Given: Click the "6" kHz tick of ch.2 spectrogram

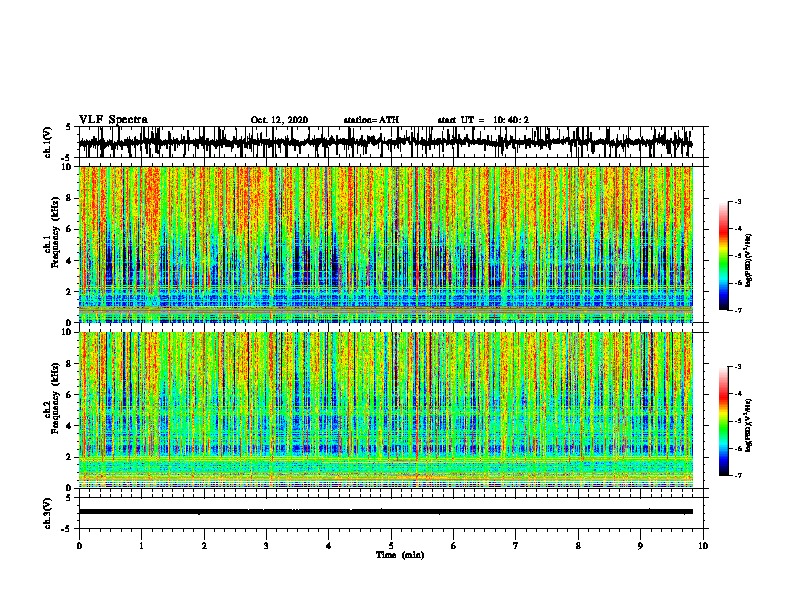Looking at the screenshot, I should 70,395.
